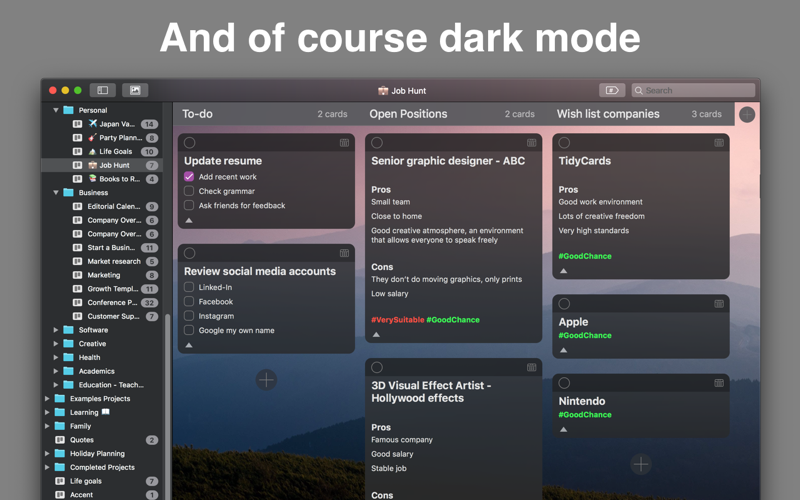The width and height of the screenshot is (800, 500).
Task: Click the tag filter button in toolbar
Action: point(612,90)
